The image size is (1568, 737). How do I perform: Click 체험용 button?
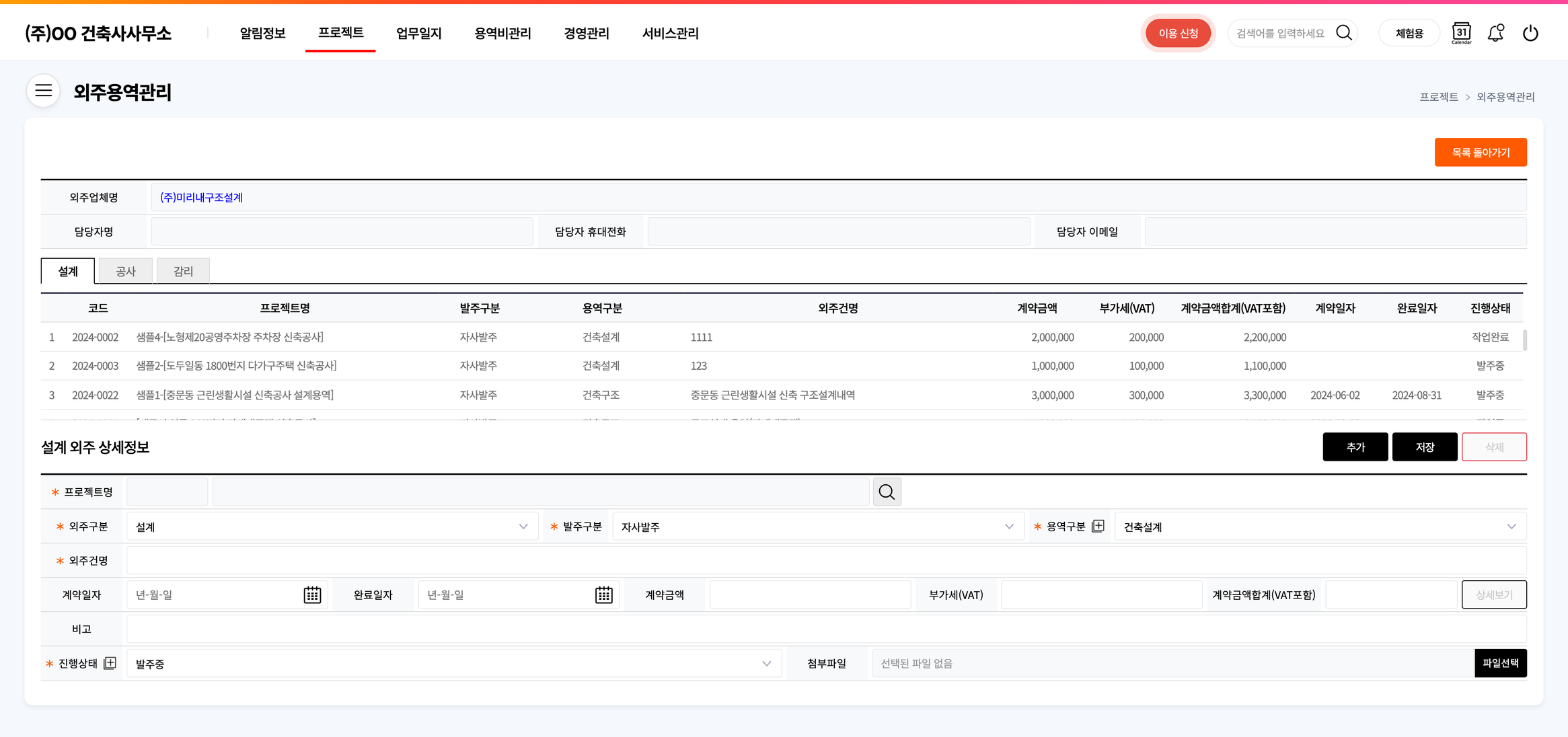1409,33
